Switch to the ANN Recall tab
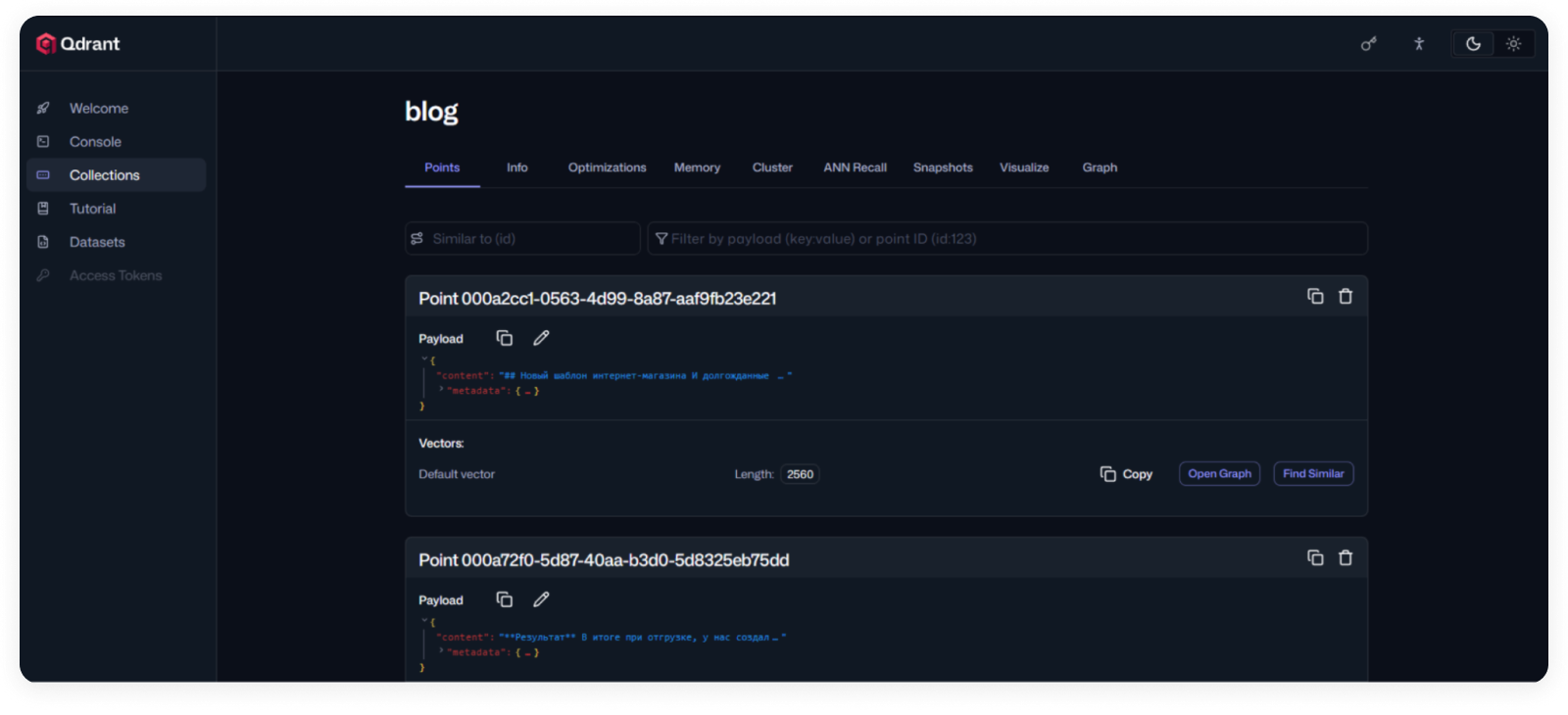The width and height of the screenshot is (1568, 715). coord(855,167)
